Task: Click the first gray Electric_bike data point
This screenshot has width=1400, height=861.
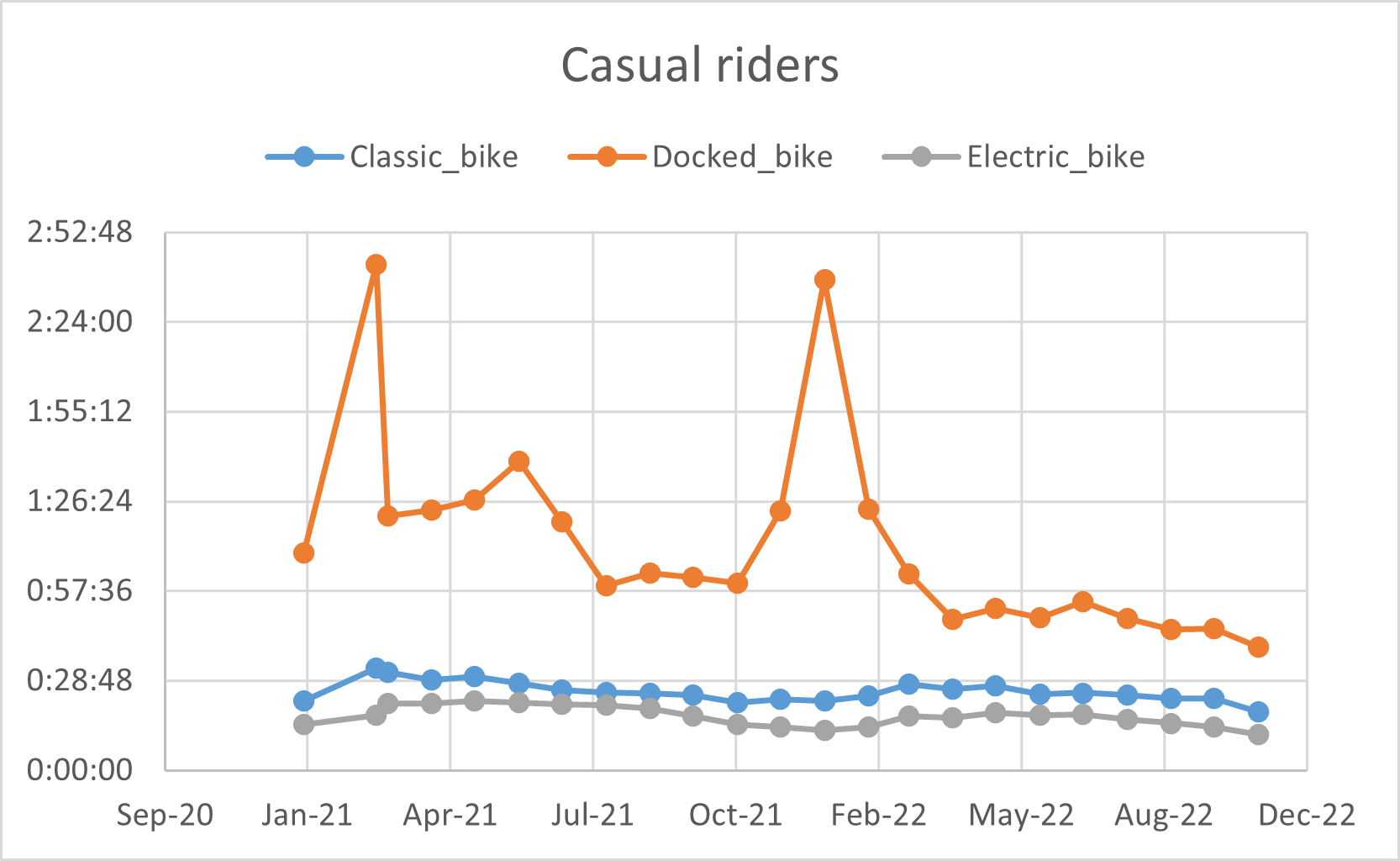Action: pyautogui.click(x=304, y=724)
